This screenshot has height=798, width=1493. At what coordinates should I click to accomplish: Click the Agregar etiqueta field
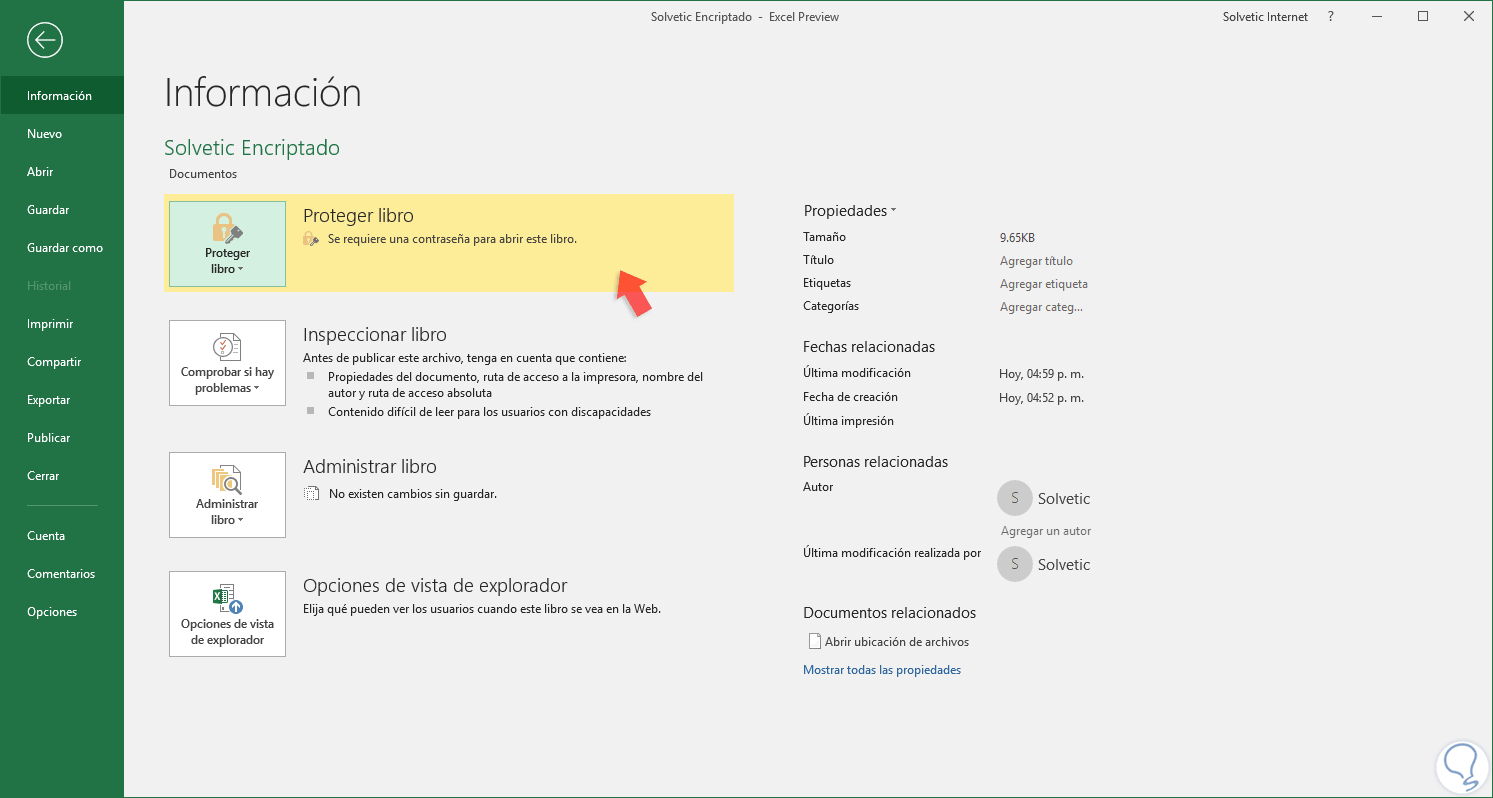pos(1044,284)
